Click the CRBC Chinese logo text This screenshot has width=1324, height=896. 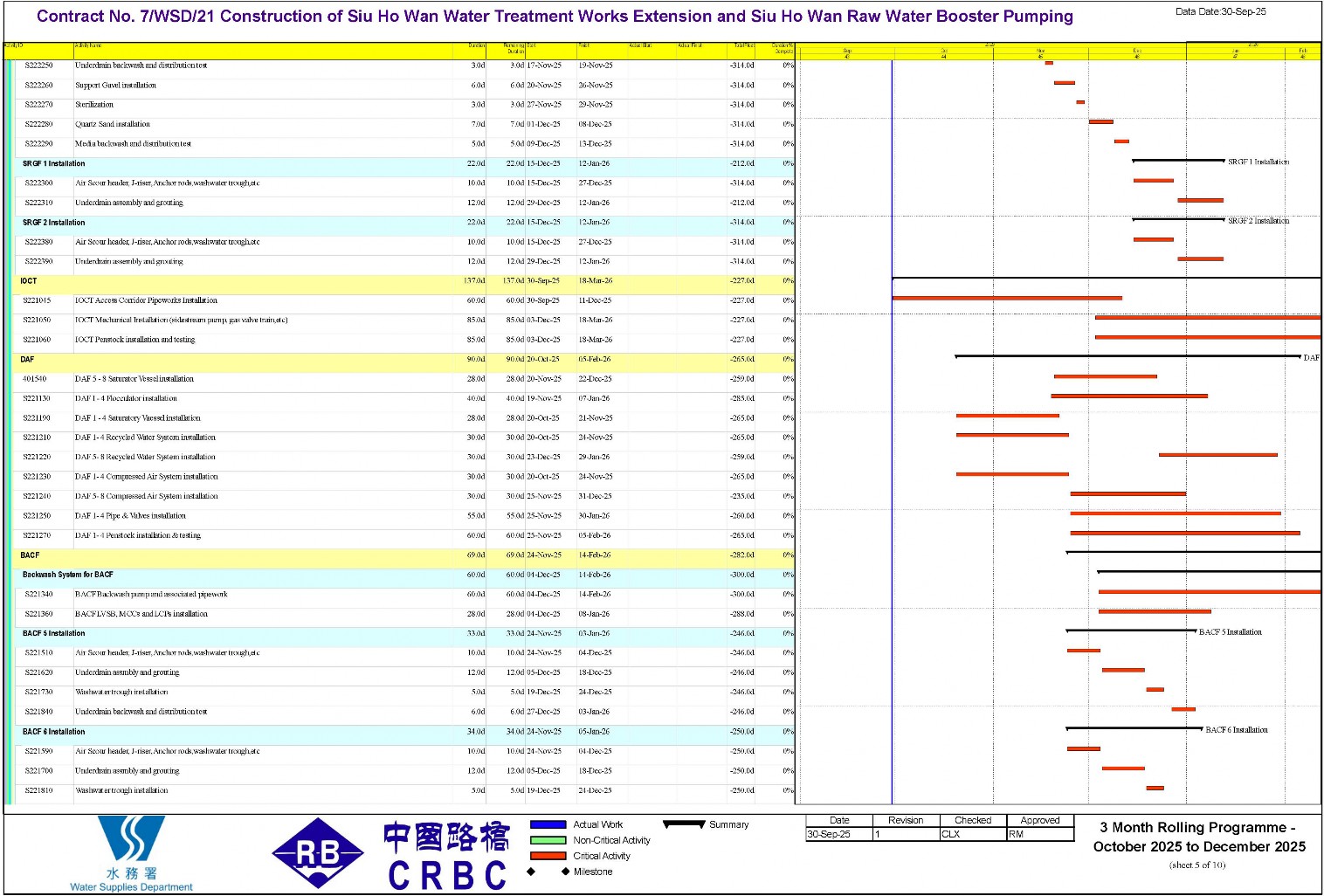point(447,856)
